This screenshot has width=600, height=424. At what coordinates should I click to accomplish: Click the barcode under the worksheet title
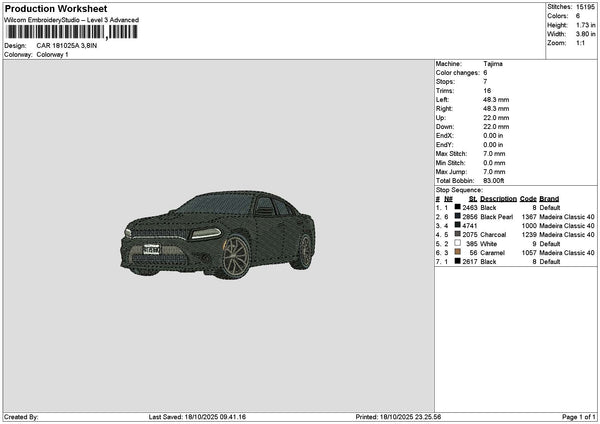click(x=71, y=32)
